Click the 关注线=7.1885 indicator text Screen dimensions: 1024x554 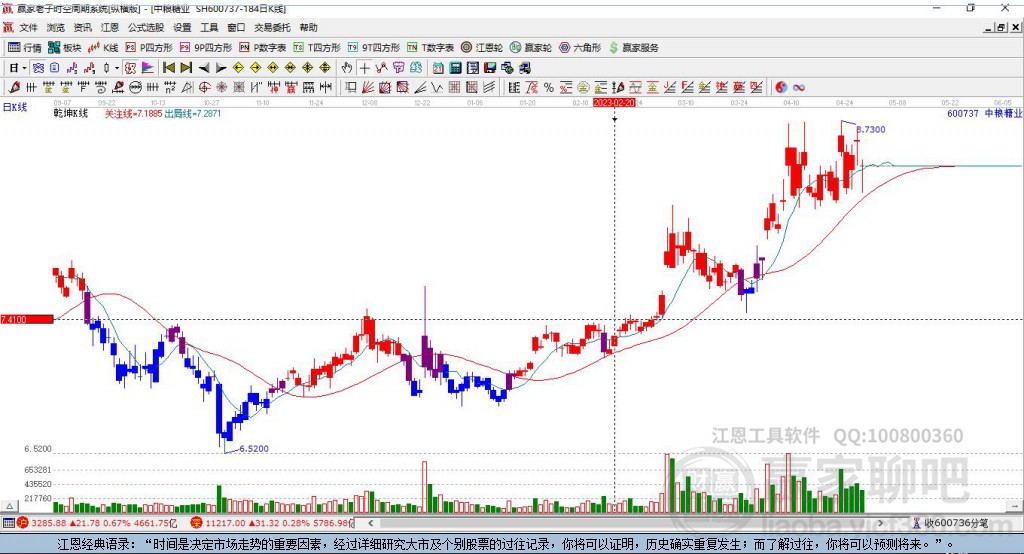click(x=133, y=113)
